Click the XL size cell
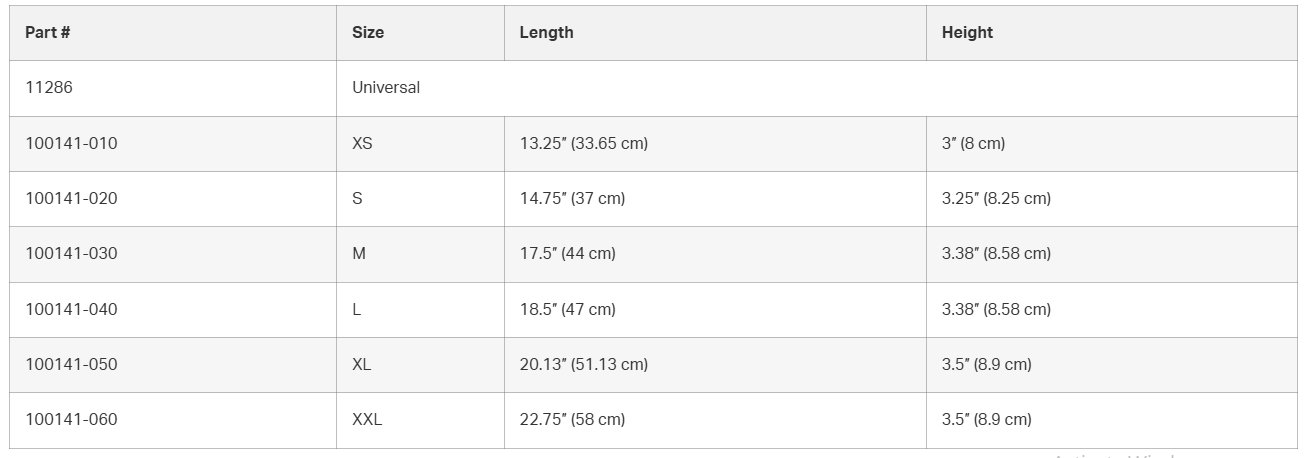 click(362, 364)
